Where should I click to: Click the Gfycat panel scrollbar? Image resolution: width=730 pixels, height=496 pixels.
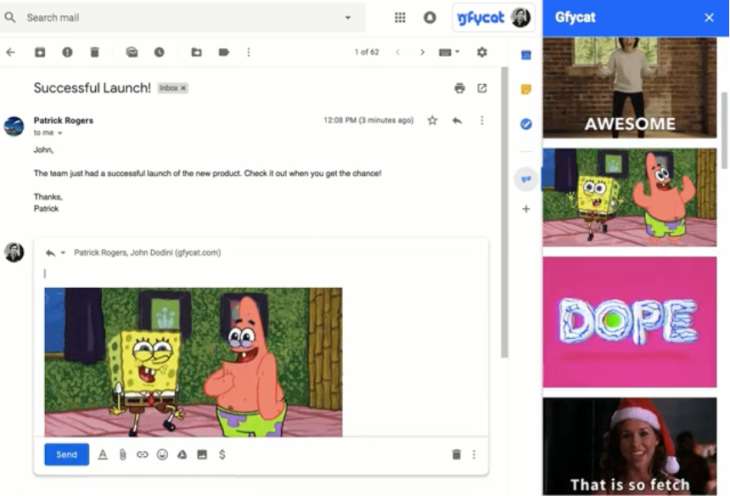724,130
